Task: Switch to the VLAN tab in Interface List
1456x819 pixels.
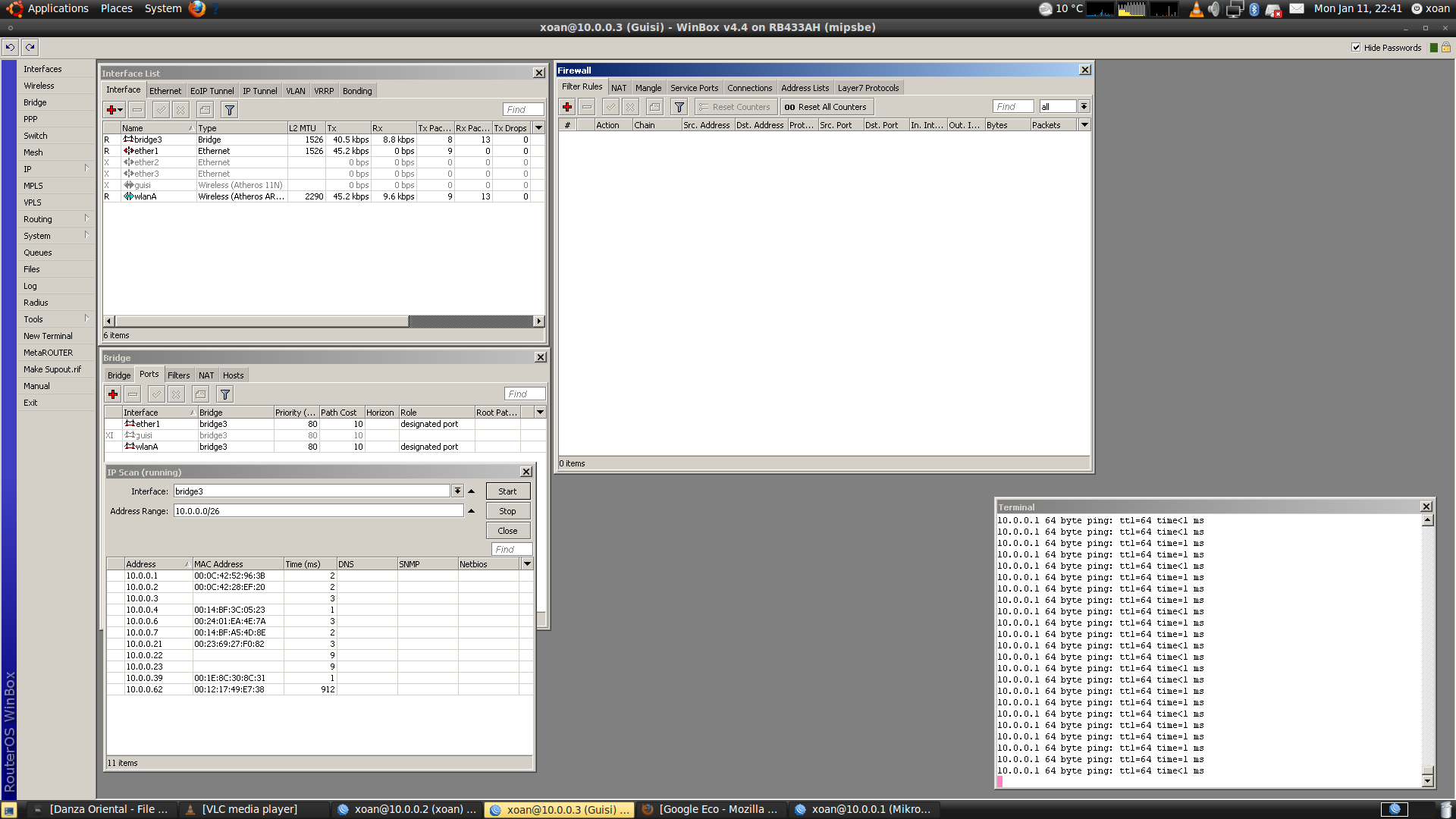Action: coord(296,91)
